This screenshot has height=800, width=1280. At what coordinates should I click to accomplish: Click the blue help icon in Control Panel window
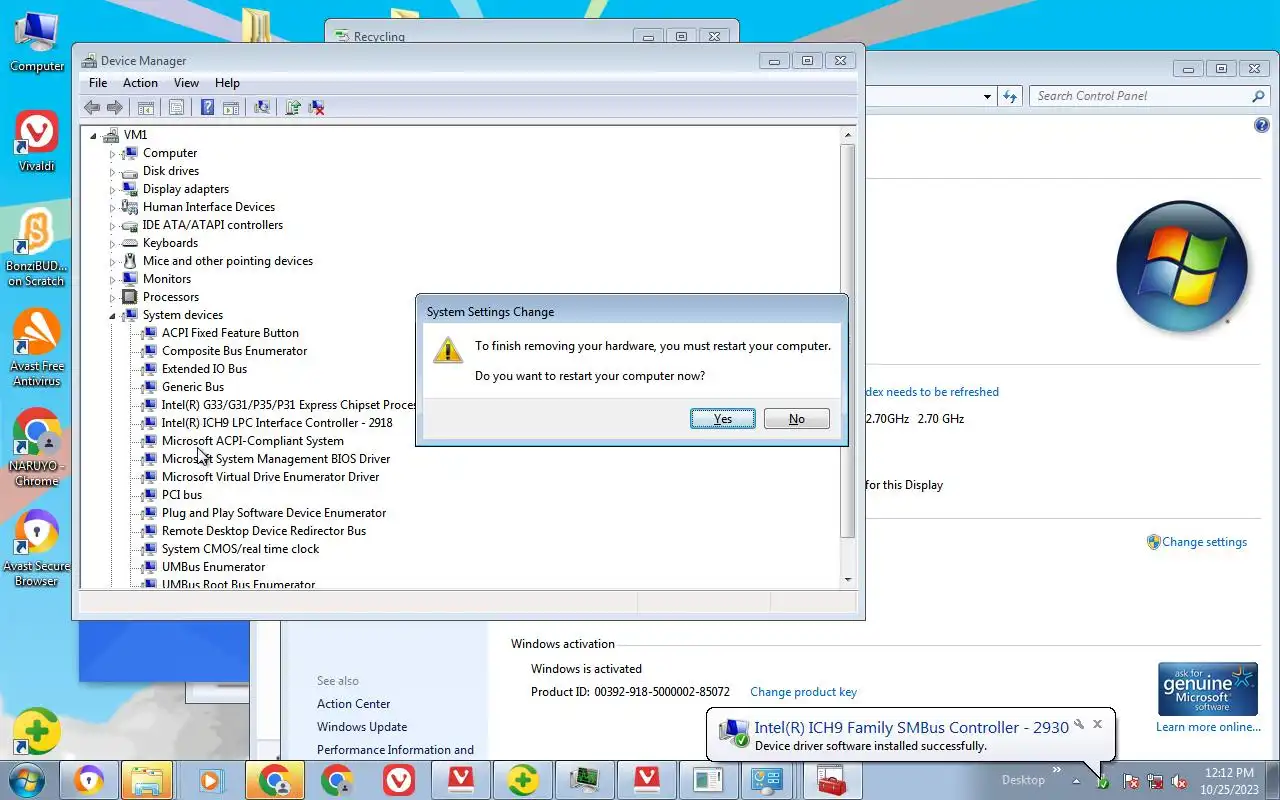[1261, 126]
